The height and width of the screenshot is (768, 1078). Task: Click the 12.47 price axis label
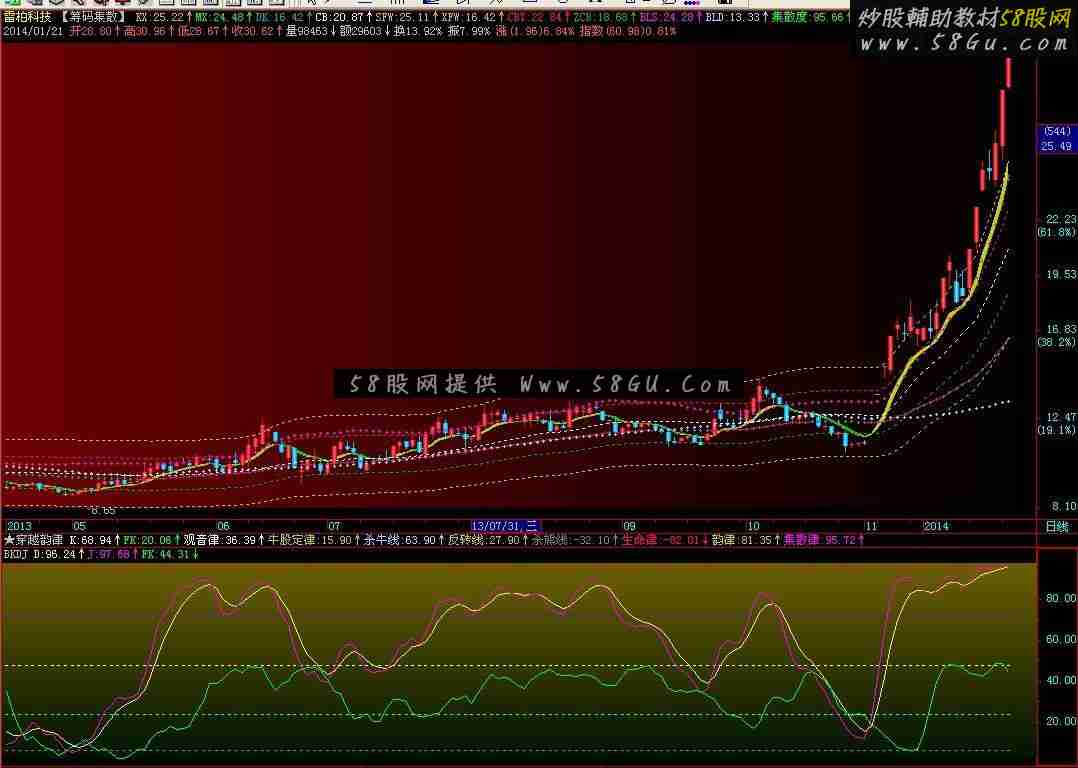[1061, 417]
